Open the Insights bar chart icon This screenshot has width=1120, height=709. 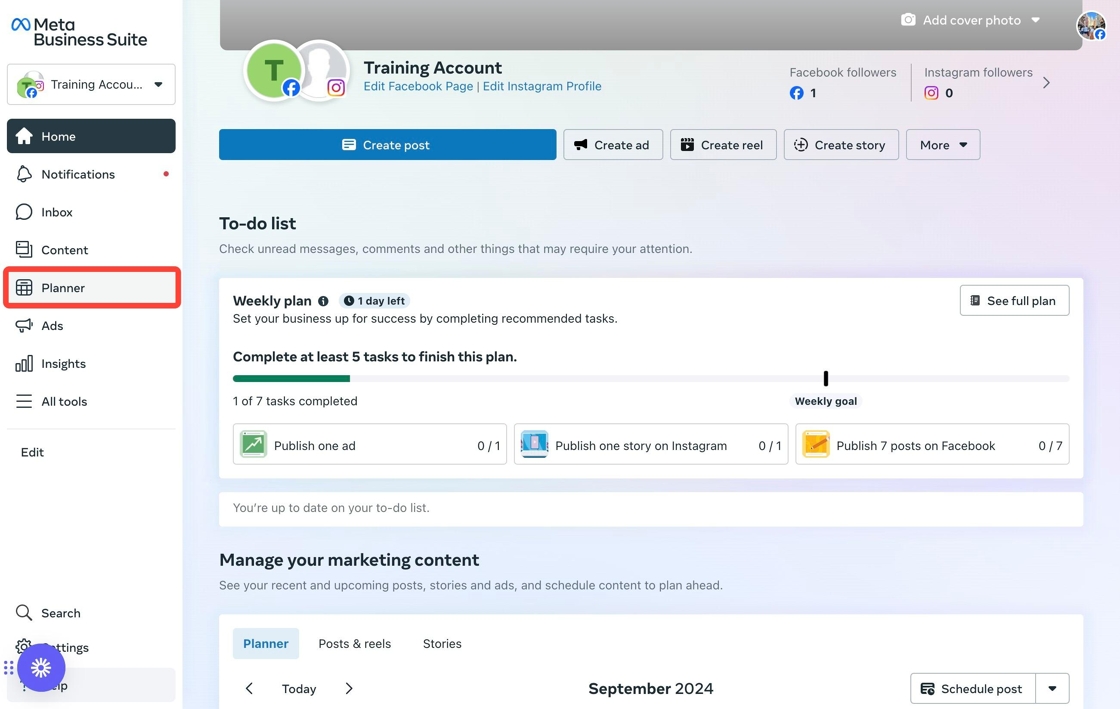tap(24, 363)
